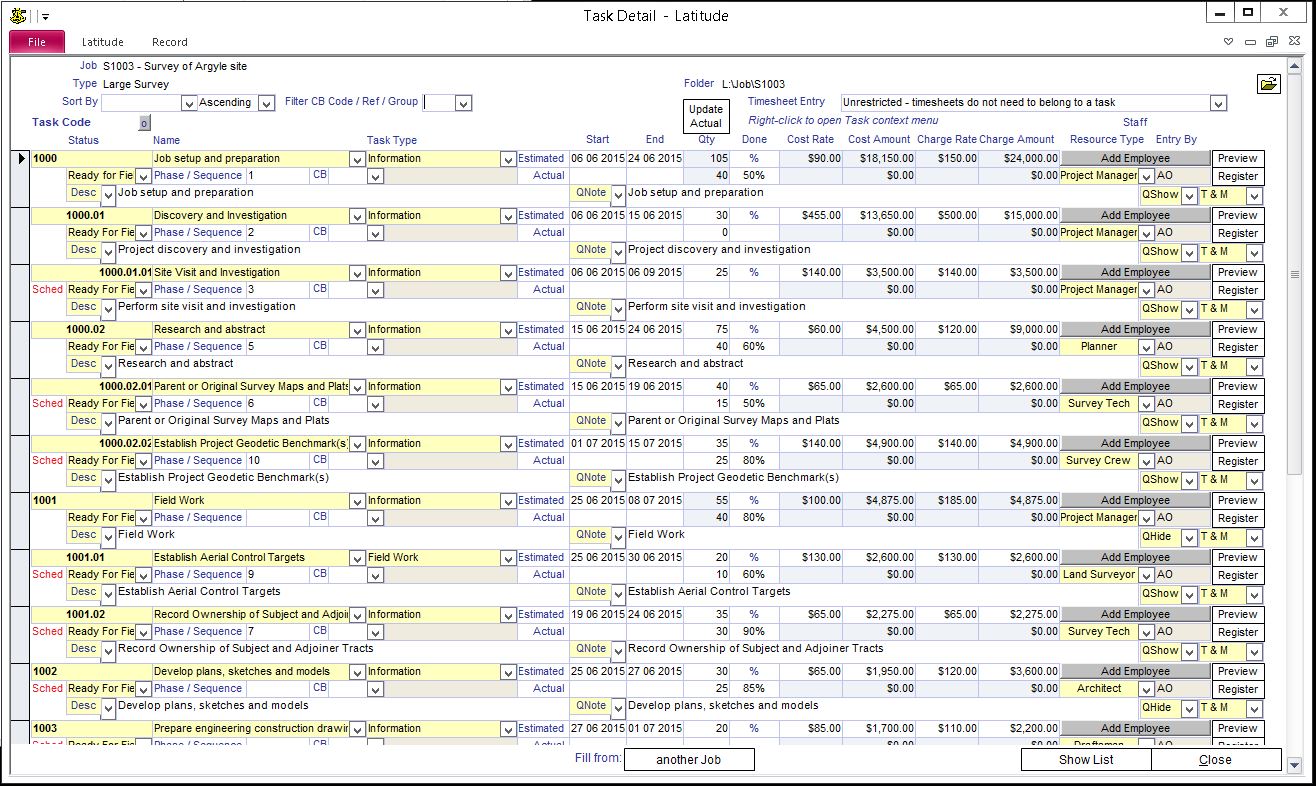Open the Quick Access Toolbar customize arrow
1316x786 pixels.
tap(46, 17)
